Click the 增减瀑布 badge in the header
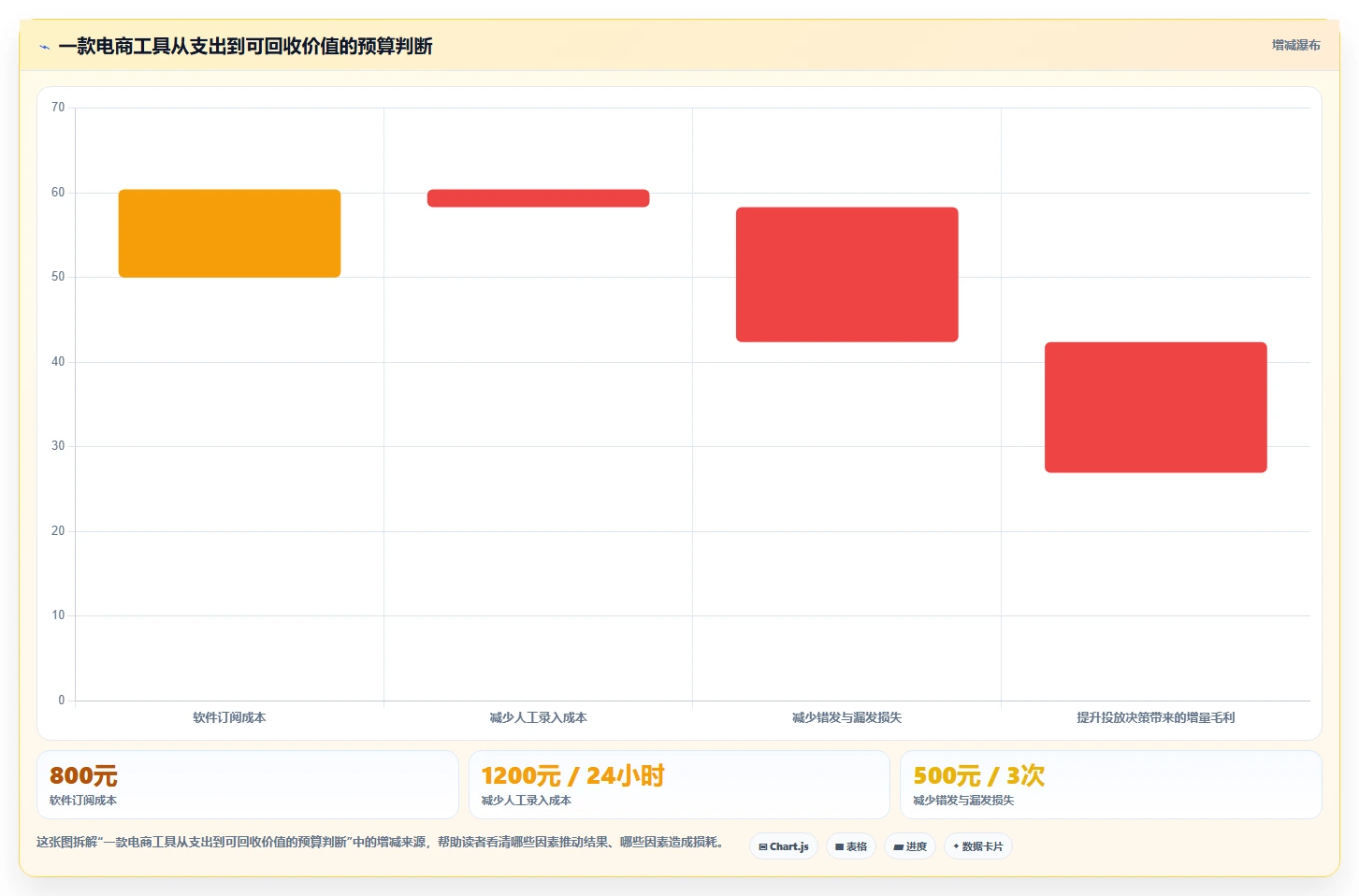Viewport: 1359px width, 896px height. (1295, 45)
